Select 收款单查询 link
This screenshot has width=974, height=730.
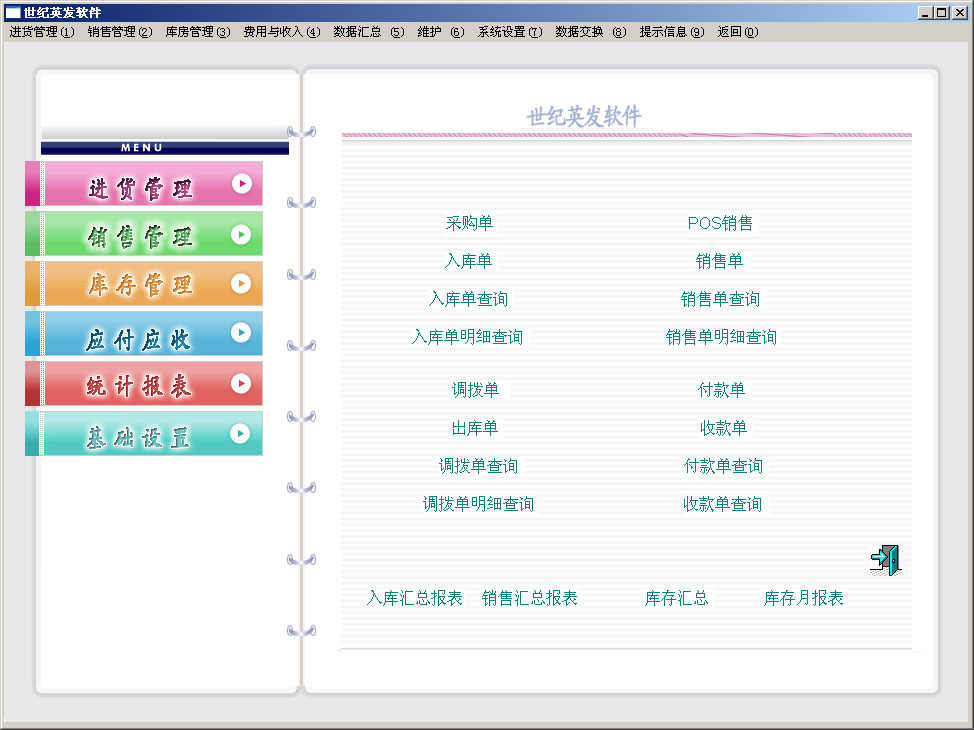tap(722, 504)
